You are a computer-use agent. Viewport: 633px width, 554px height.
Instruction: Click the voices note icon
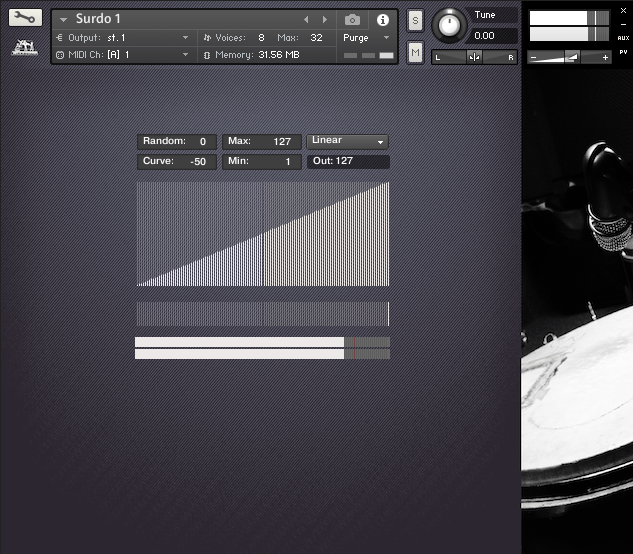pyautogui.click(x=207, y=38)
